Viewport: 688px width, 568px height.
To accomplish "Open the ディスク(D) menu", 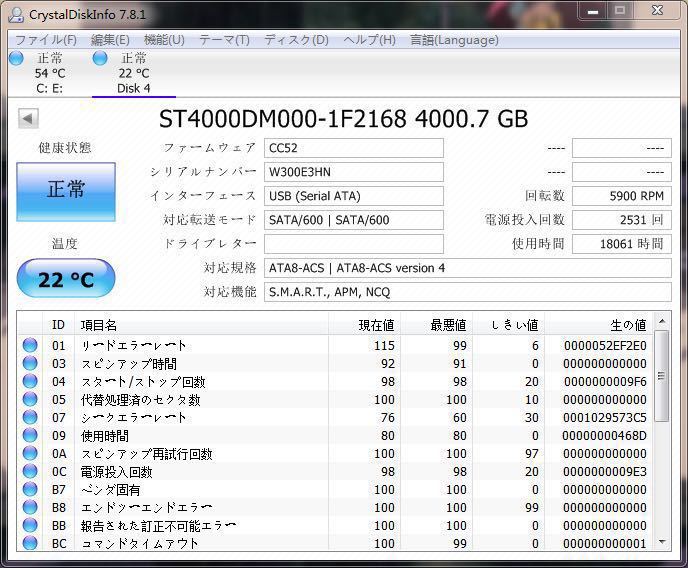I will click(x=296, y=40).
